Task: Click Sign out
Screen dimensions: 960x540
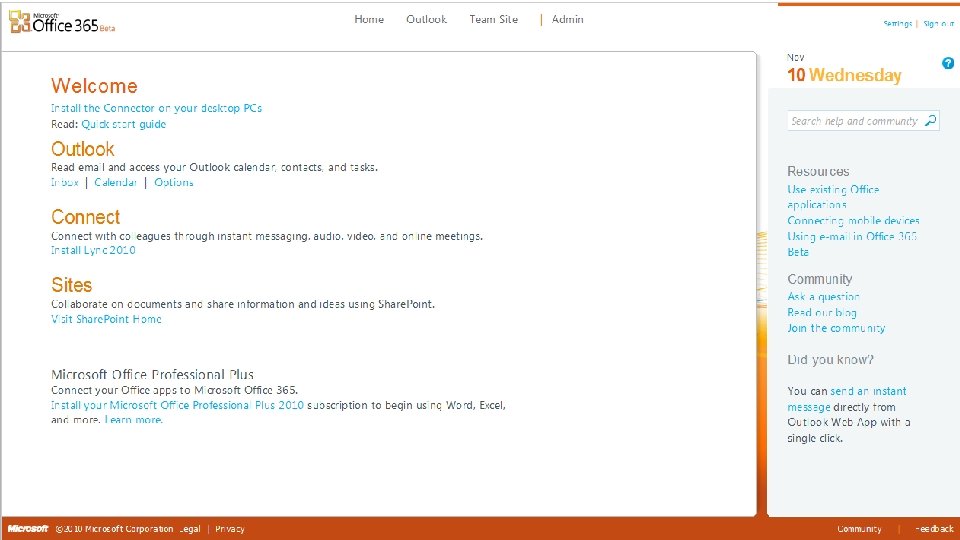Action: point(939,24)
